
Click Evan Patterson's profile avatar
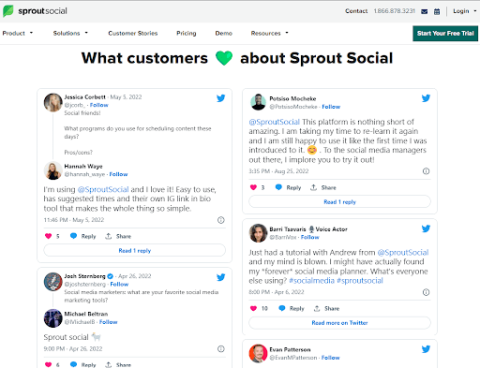258,353
